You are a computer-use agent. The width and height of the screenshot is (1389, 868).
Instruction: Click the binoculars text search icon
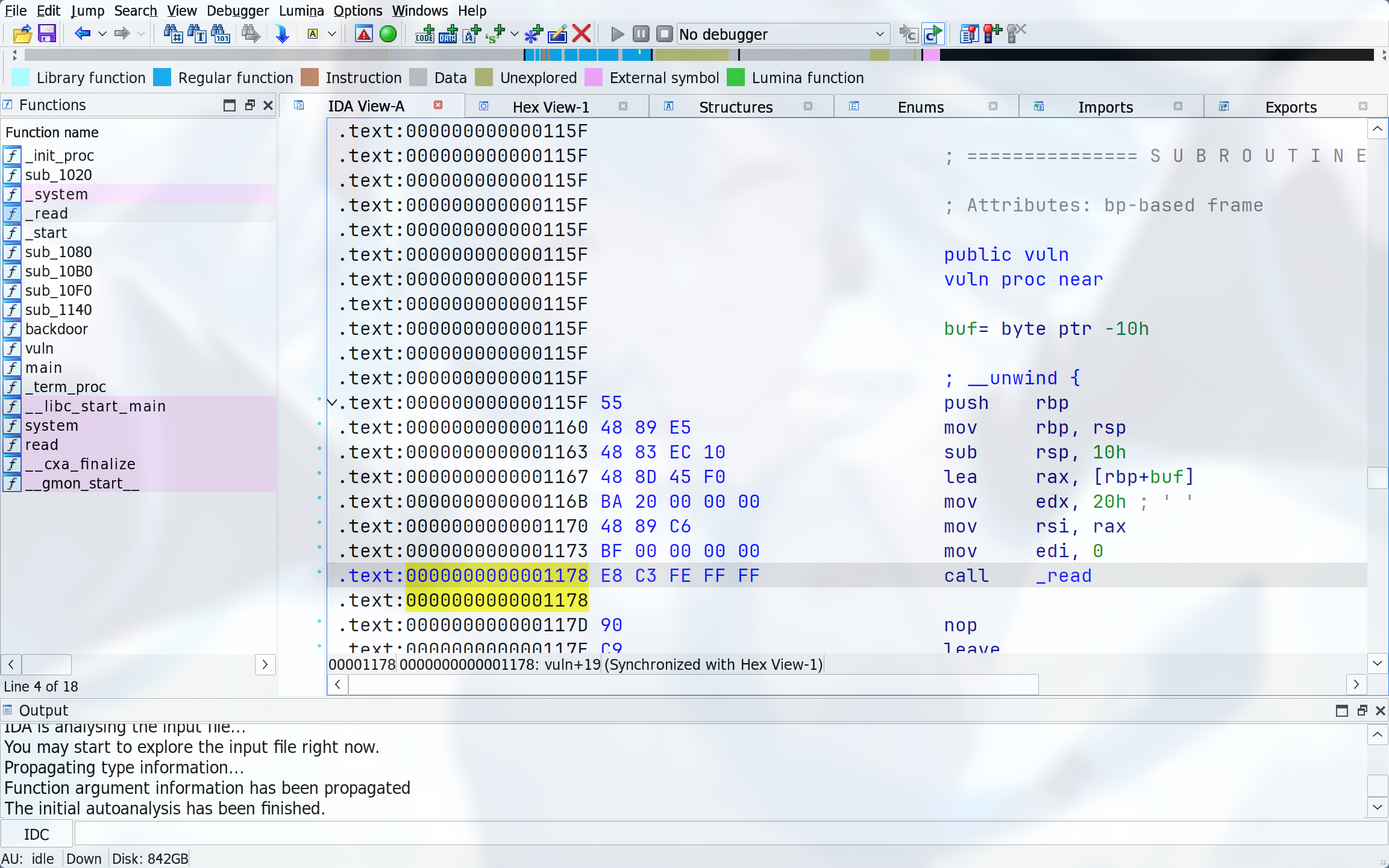tap(197, 34)
